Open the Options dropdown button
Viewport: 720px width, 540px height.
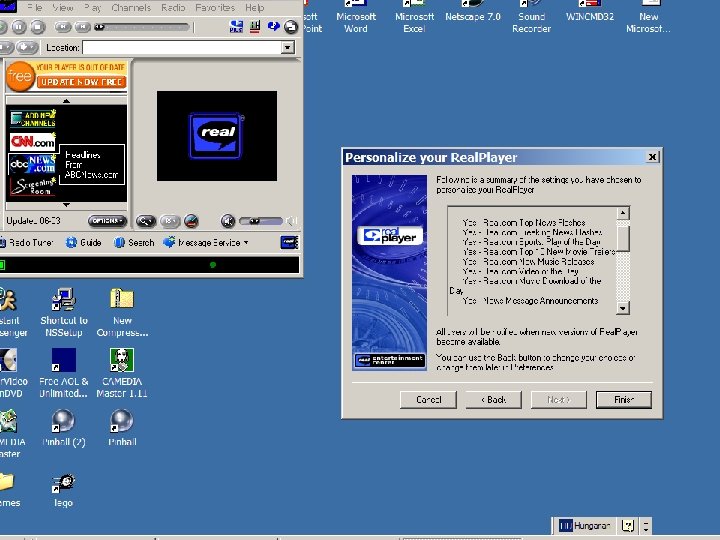[107, 221]
